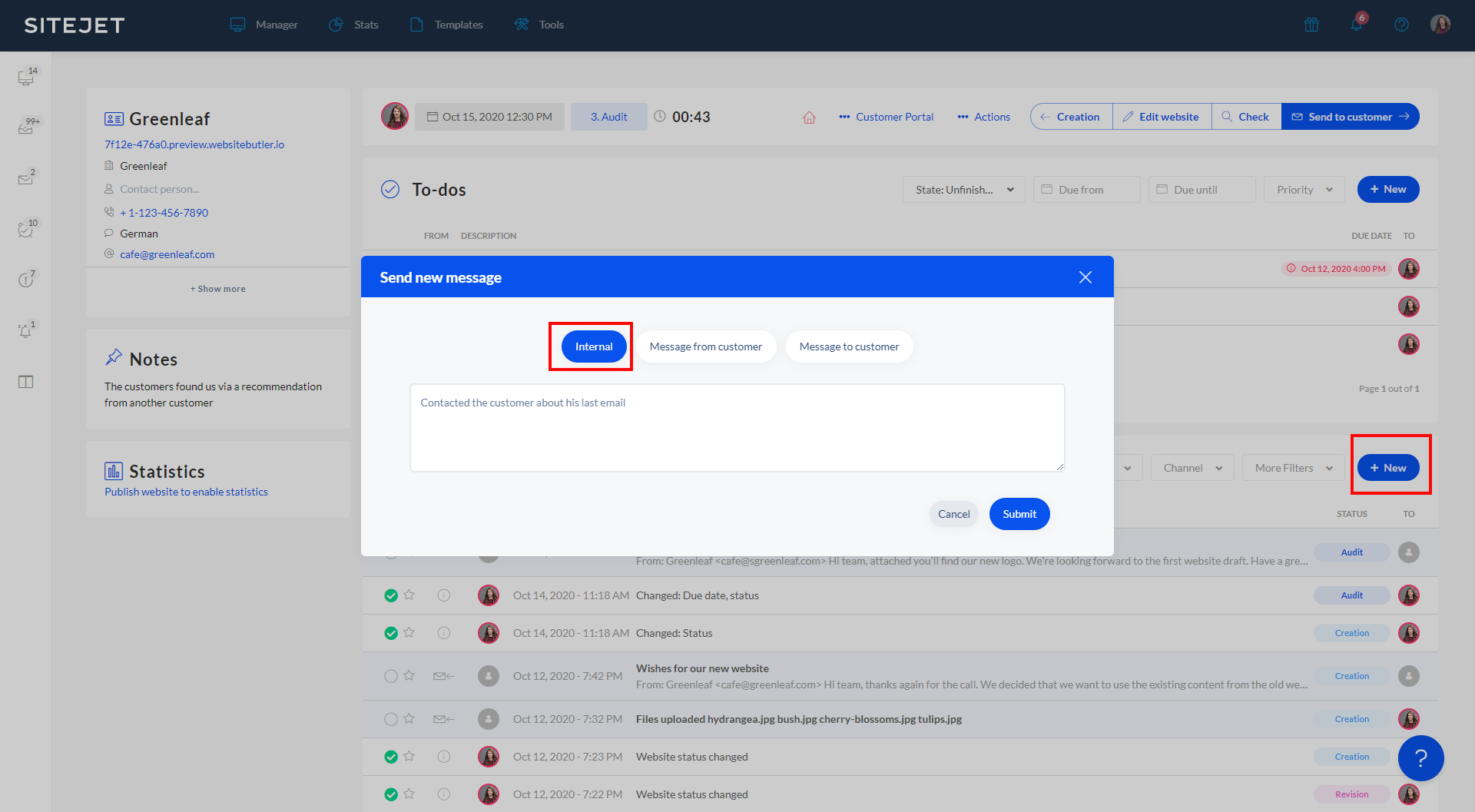Select the email icon in the left sidebar

25,178
